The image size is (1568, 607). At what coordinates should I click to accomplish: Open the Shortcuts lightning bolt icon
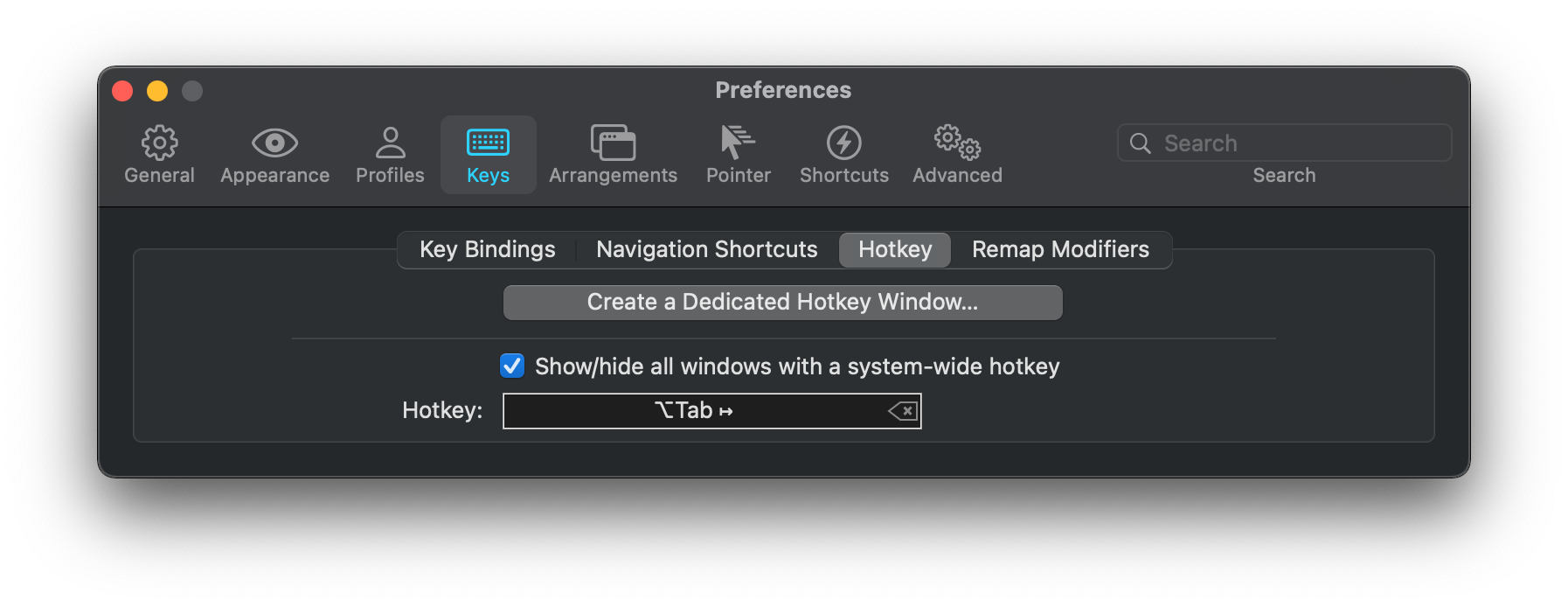pyautogui.click(x=843, y=143)
